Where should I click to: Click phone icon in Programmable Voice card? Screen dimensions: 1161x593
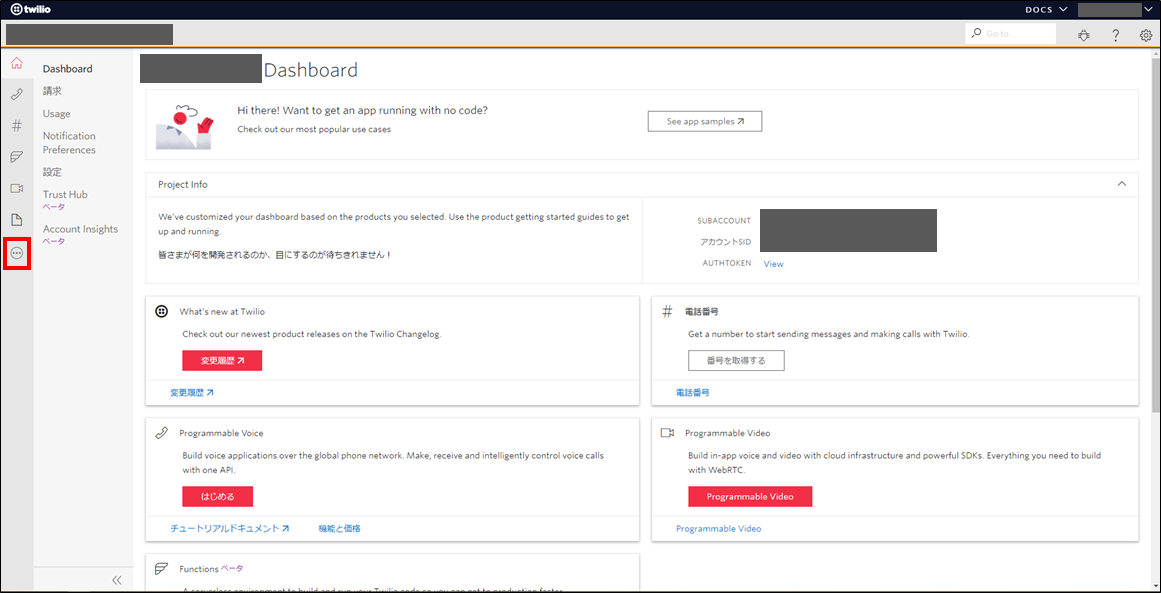tap(161, 433)
